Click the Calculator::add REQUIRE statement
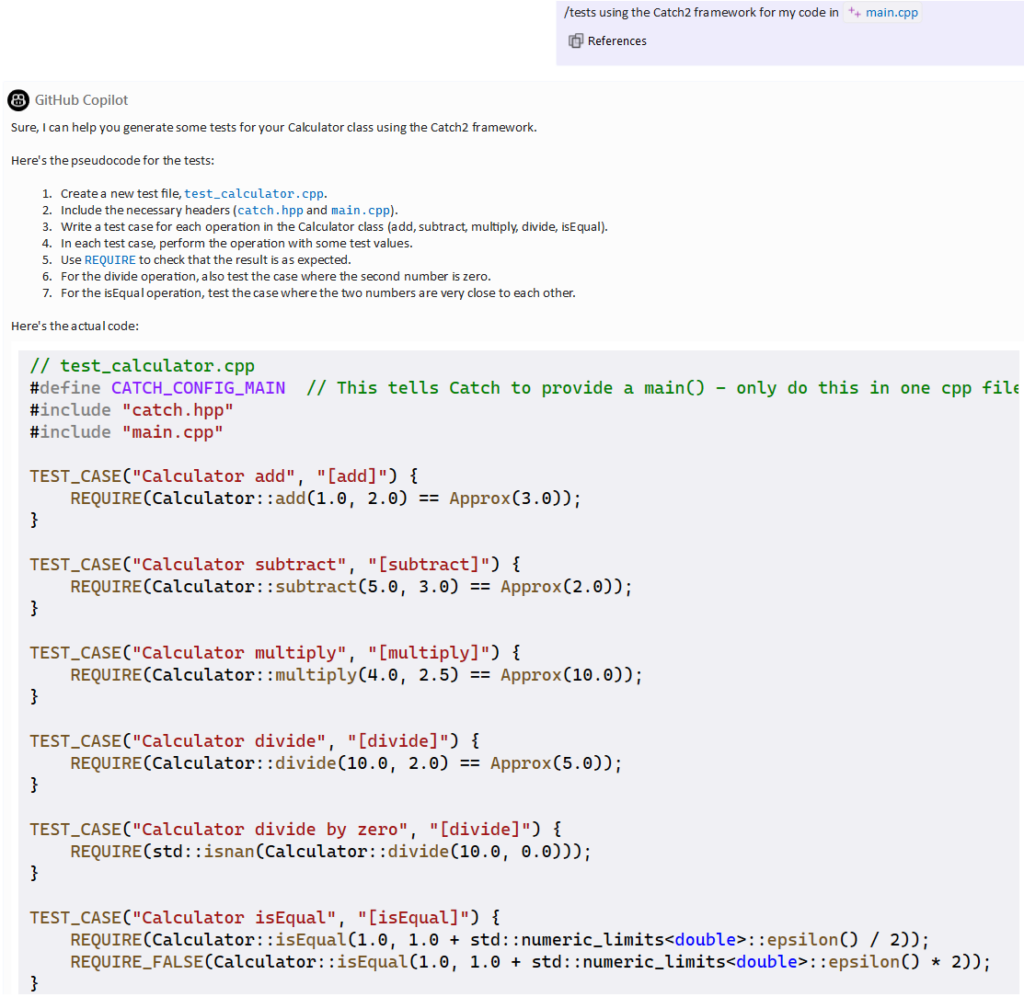This screenshot has width=1024, height=997. pos(325,498)
